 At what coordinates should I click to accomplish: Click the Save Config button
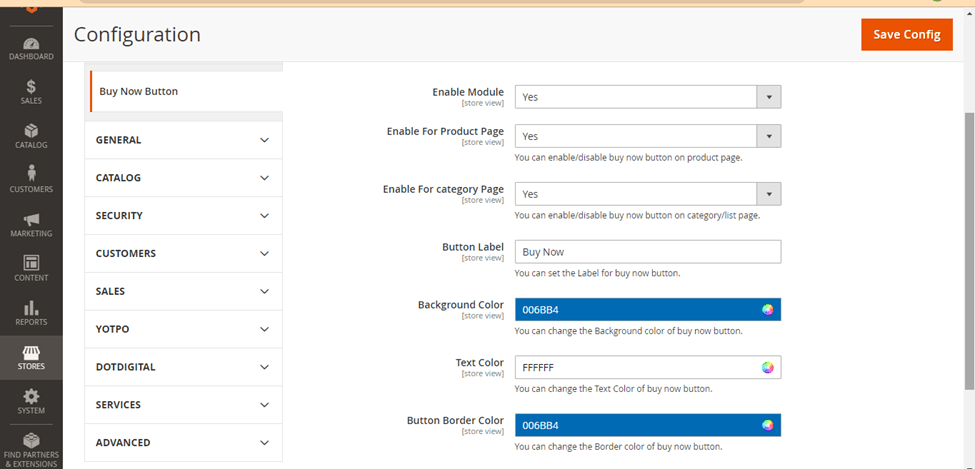[x=907, y=35]
